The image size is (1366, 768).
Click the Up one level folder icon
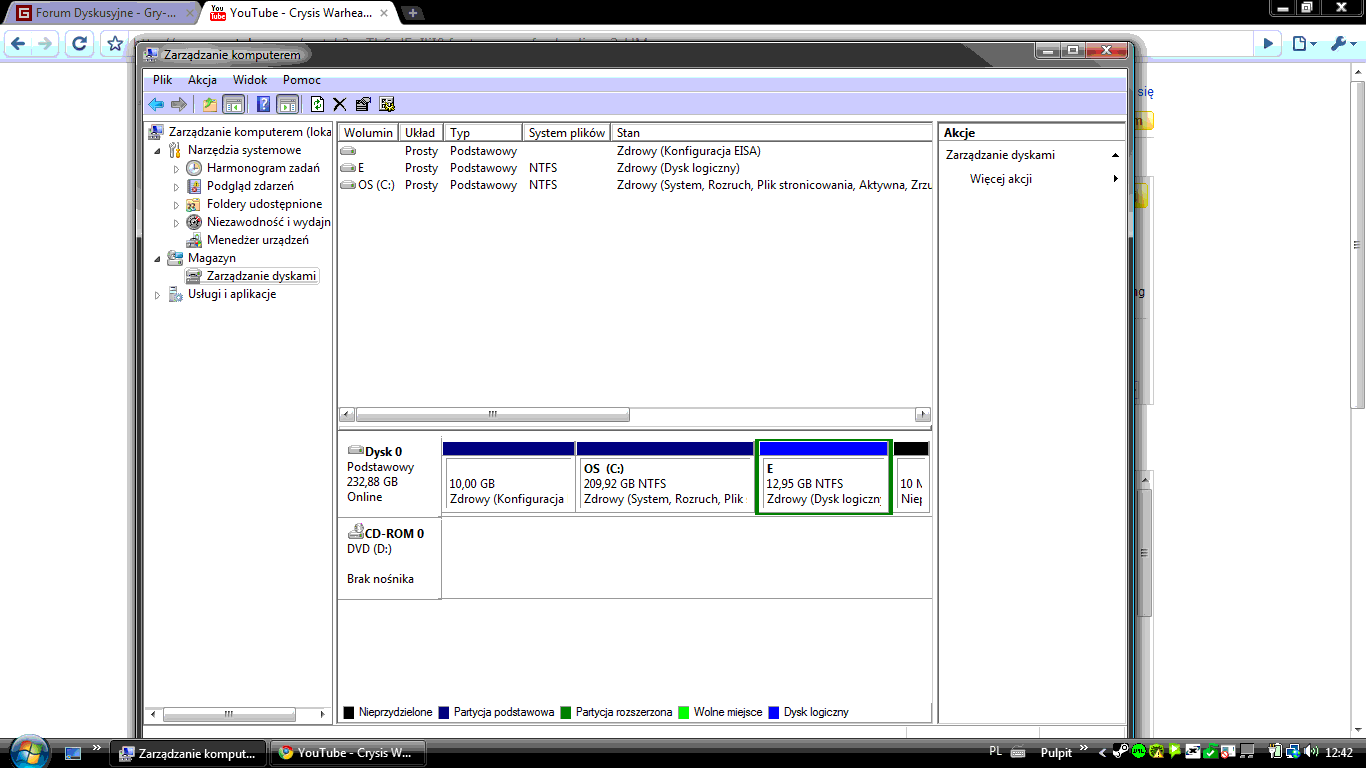click(210, 104)
